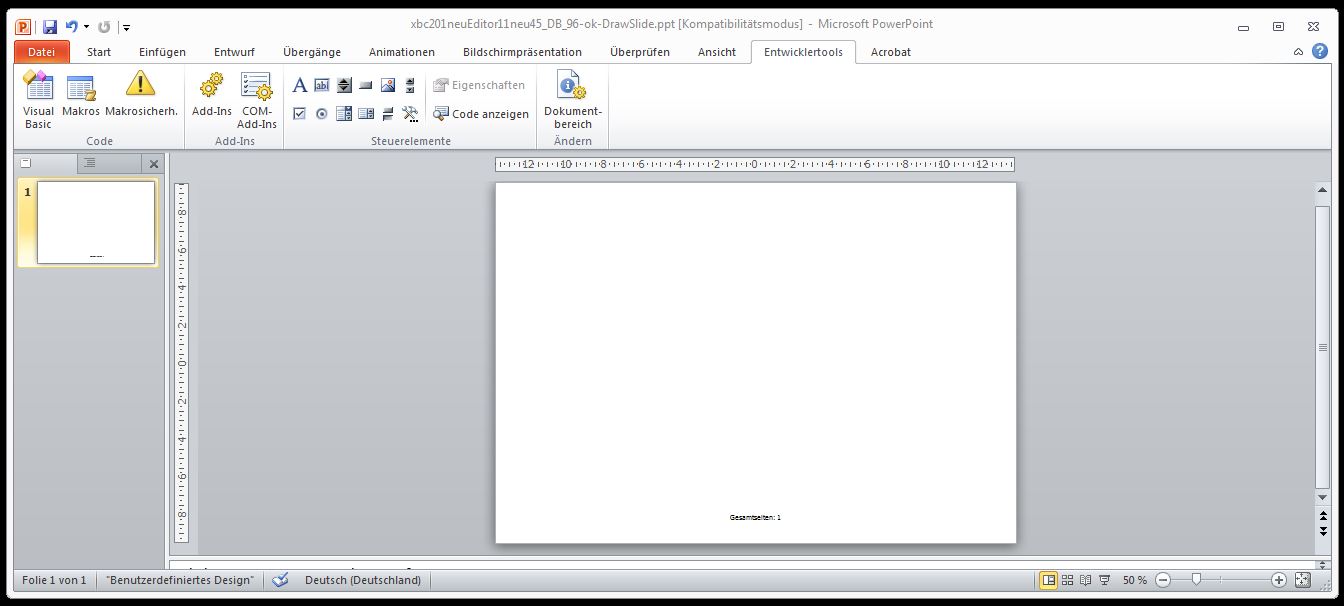Screen dimensions: 1344x606
Task: Open the Customize Quick Access Toolbar dropdown
Action: [x=127, y=27]
